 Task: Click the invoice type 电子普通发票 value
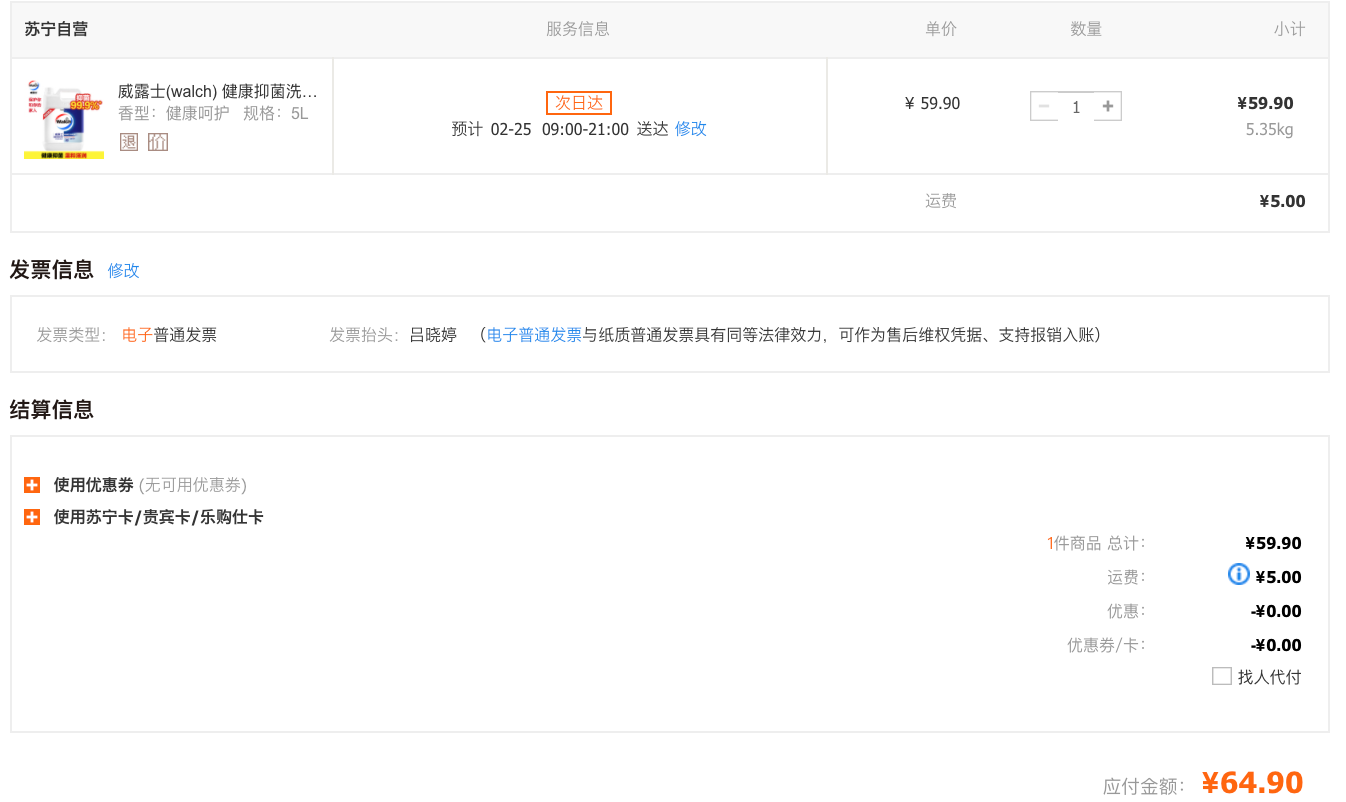coord(169,335)
